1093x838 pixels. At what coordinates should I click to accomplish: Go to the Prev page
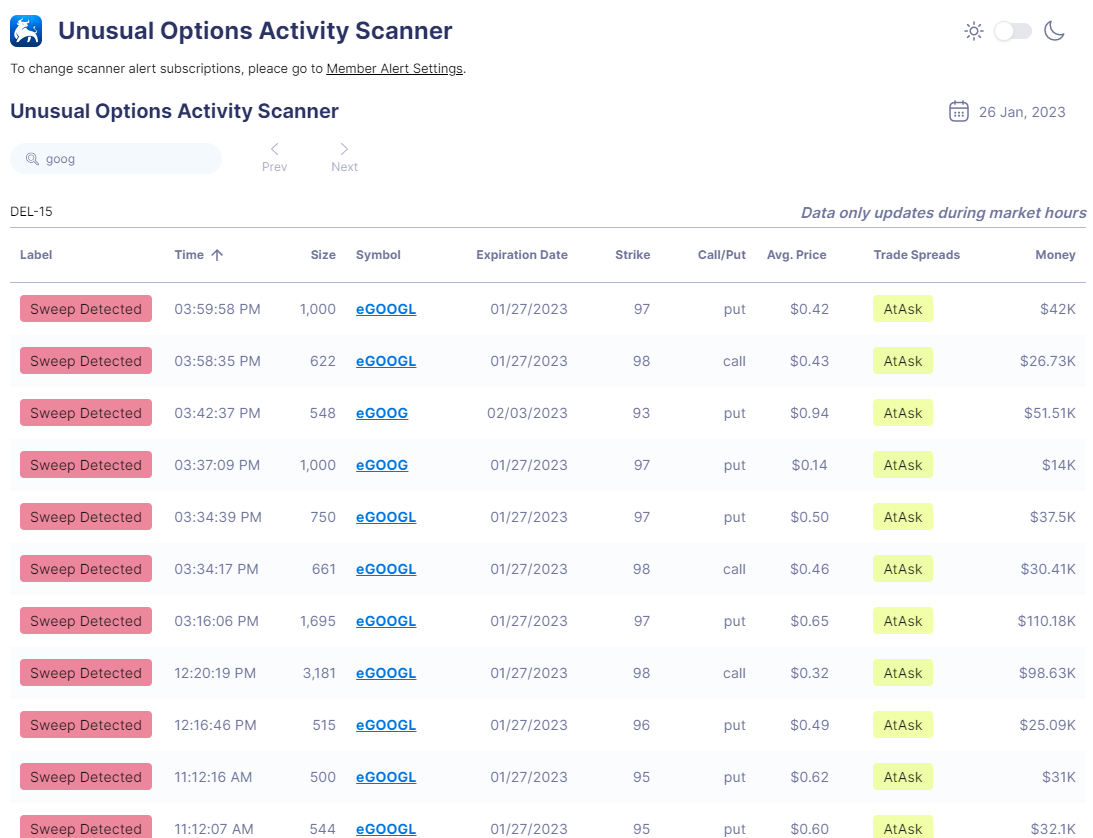pyautogui.click(x=275, y=158)
